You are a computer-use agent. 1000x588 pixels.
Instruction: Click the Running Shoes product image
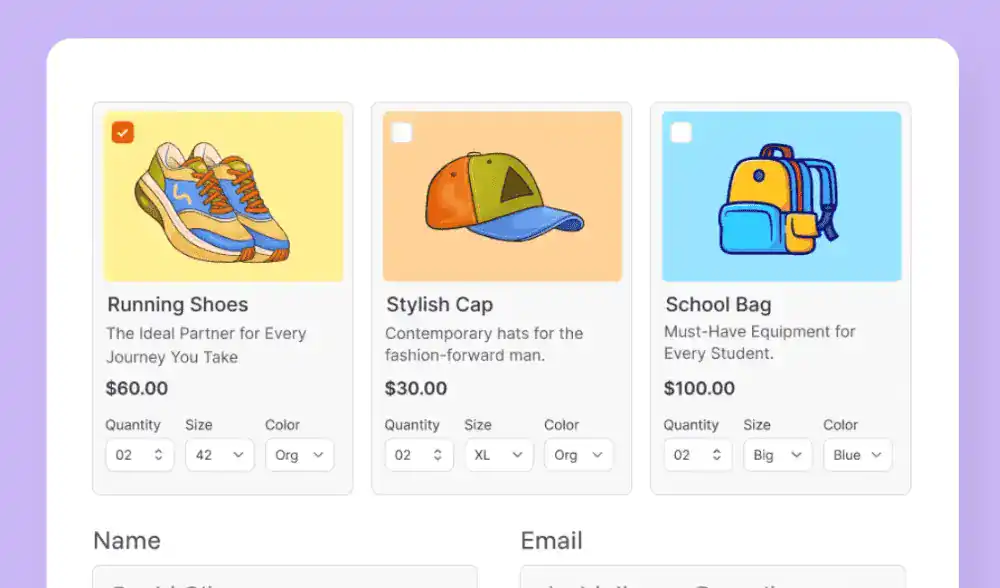(223, 197)
